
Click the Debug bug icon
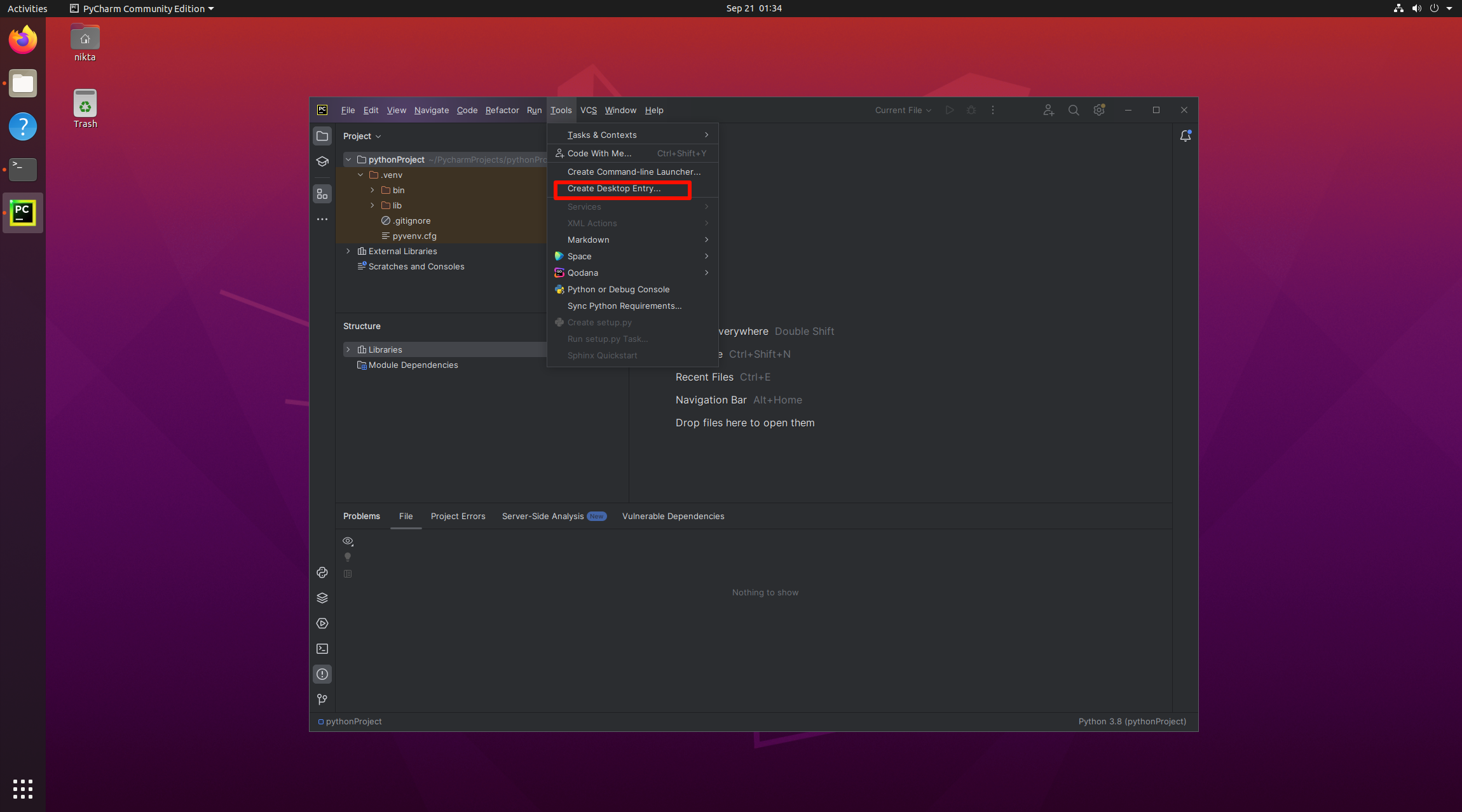tap(971, 110)
